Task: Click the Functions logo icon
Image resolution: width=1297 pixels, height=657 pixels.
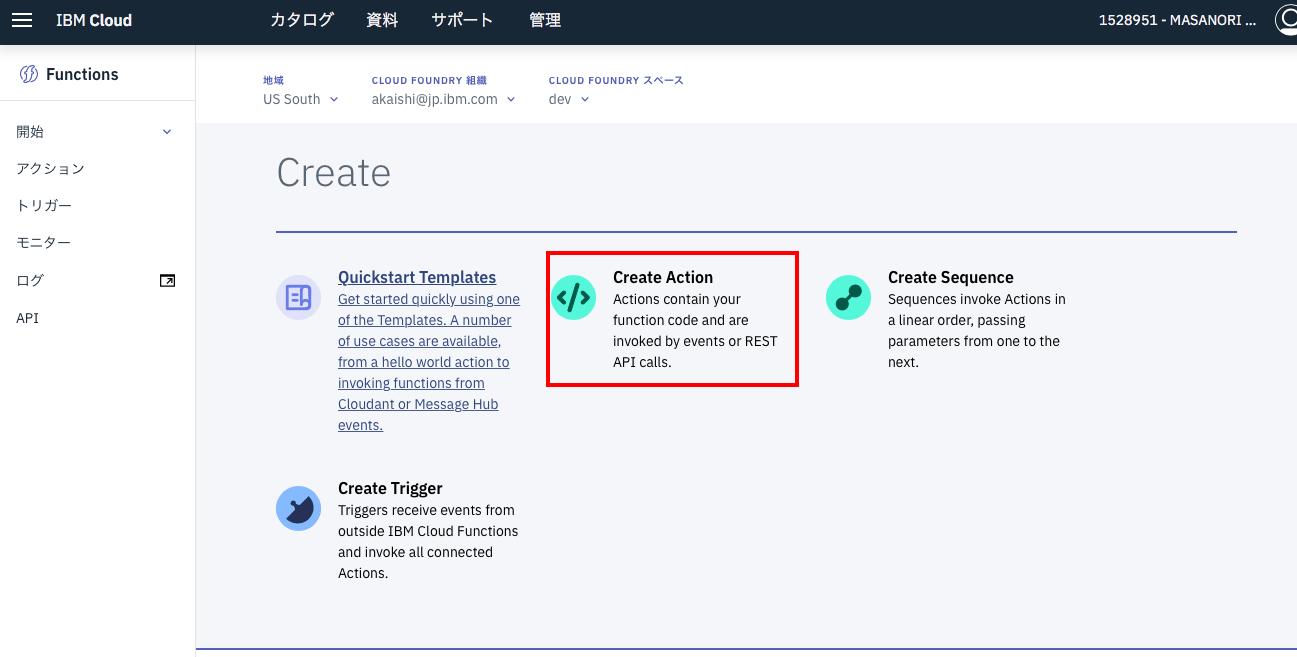Action: pyautogui.click(x=29, y=74)
